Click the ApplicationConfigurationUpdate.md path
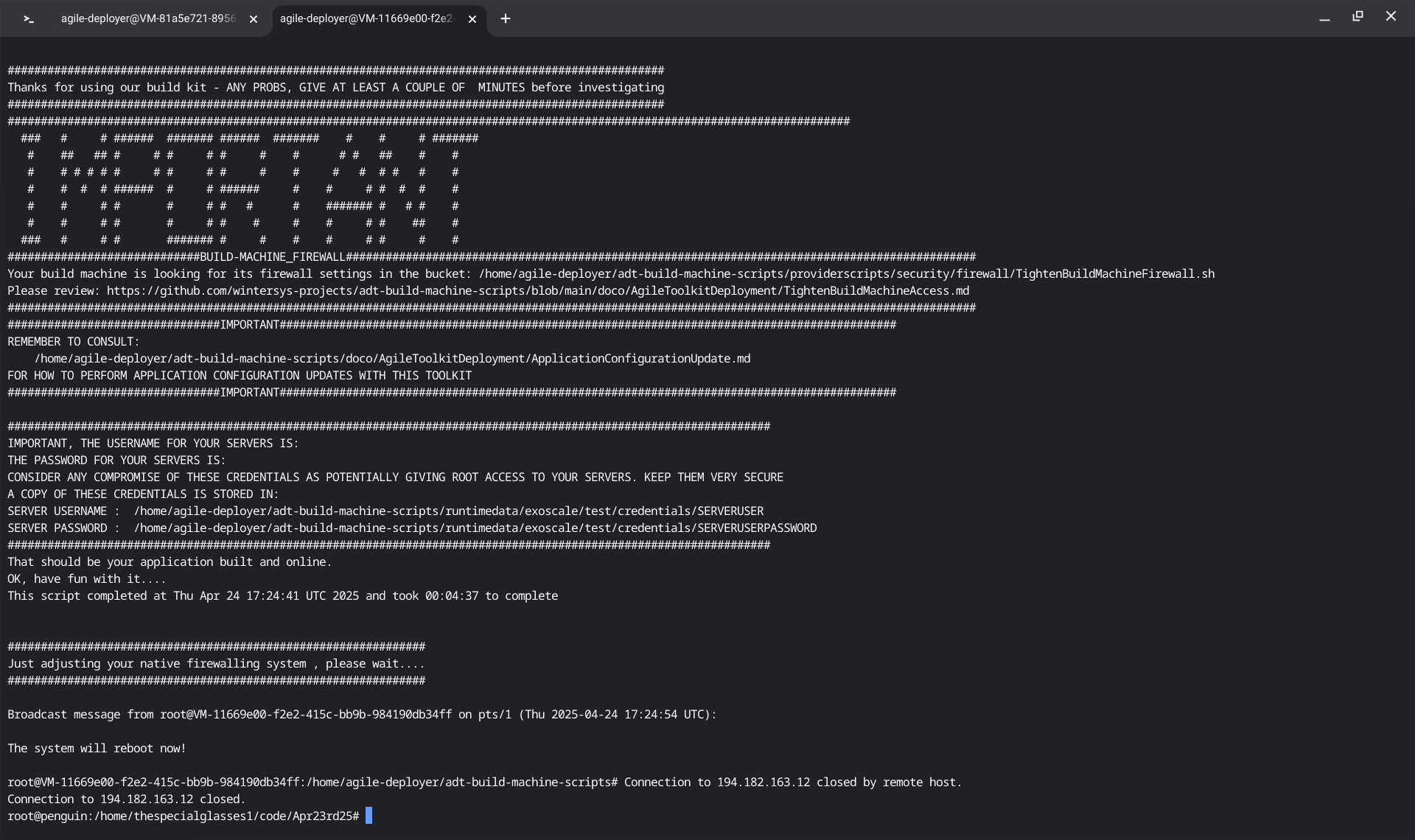 pyautogui.click(x=392, y=359)
